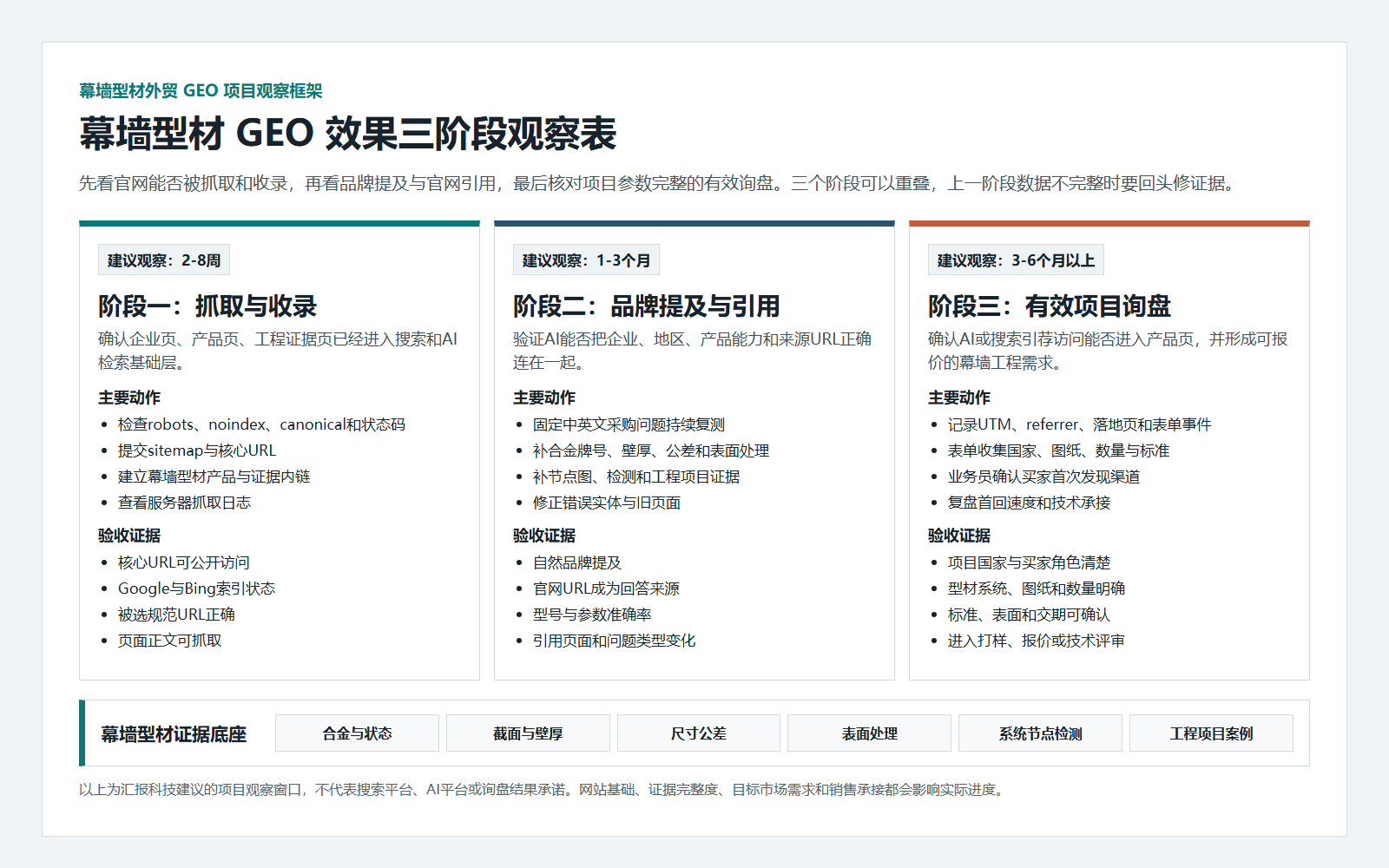Click 官网URL成为回答来源 item
This screenshot has width=1389, height=868.
(x=606, y=589)
